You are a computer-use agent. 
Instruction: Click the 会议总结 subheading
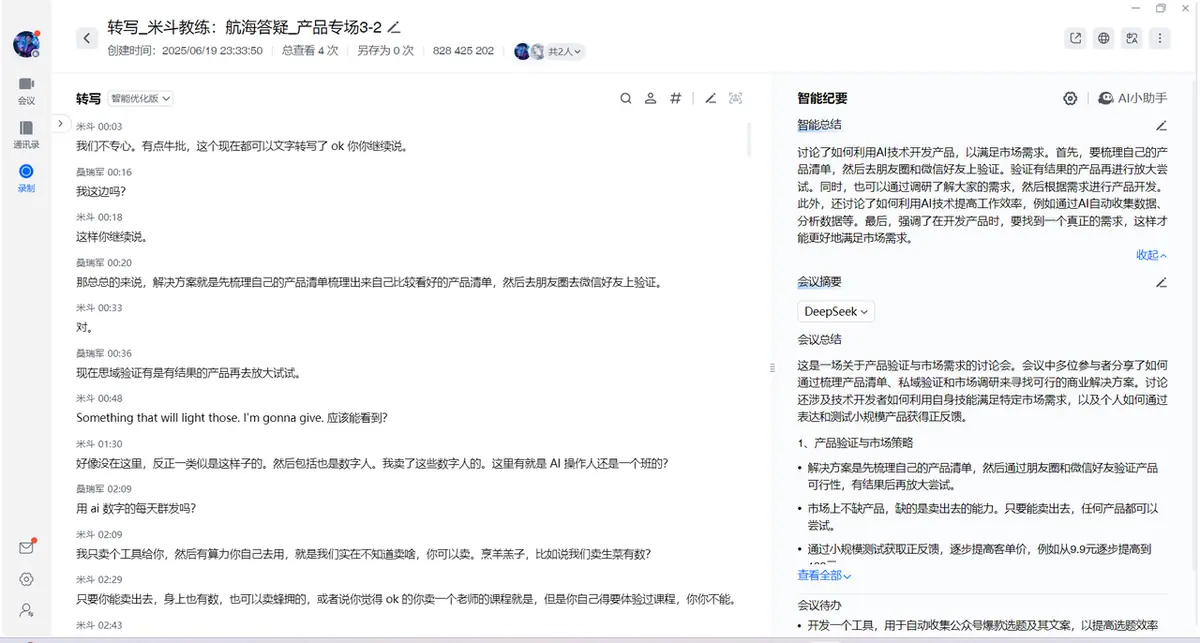819,340
